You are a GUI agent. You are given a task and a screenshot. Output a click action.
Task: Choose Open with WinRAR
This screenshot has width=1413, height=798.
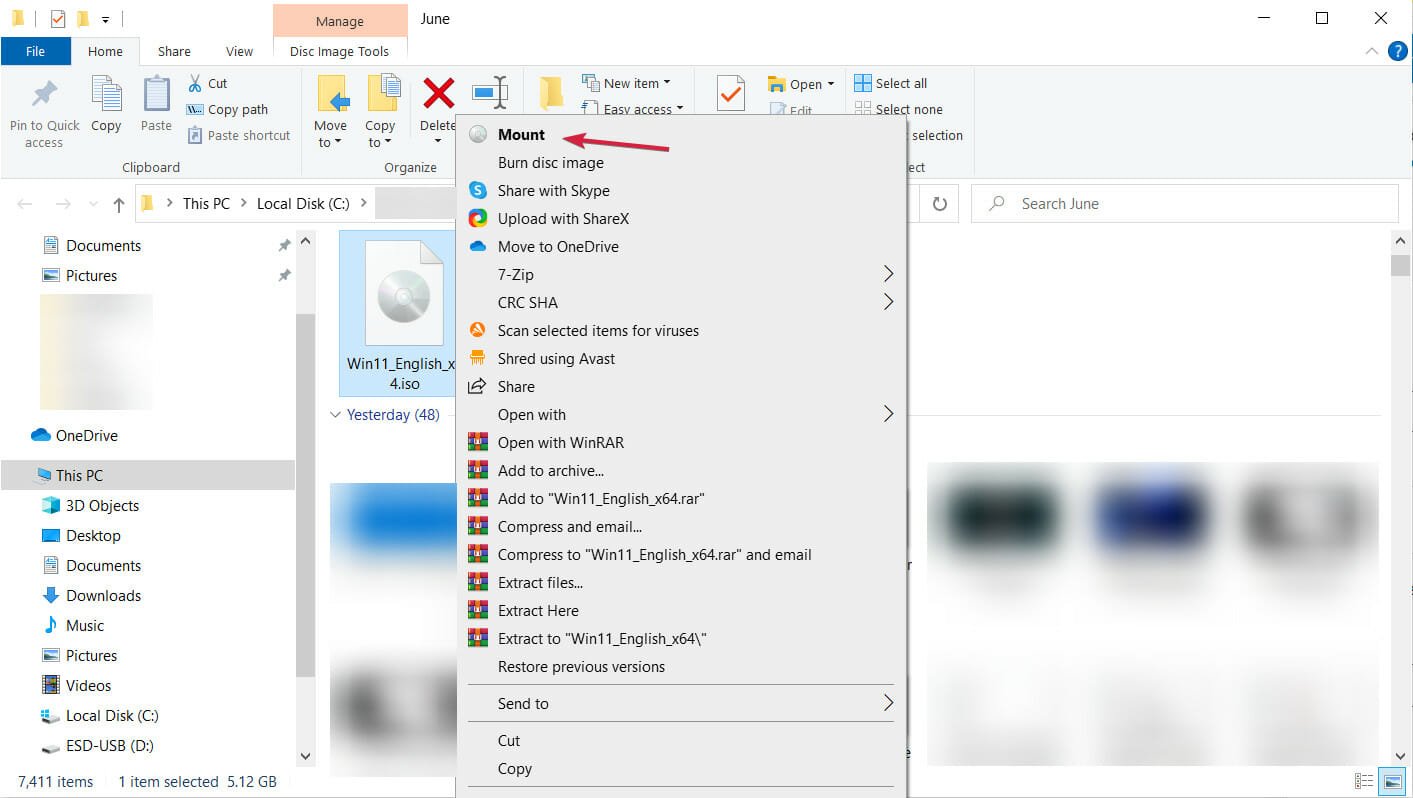pyautogui.click(x=681, y=442)
